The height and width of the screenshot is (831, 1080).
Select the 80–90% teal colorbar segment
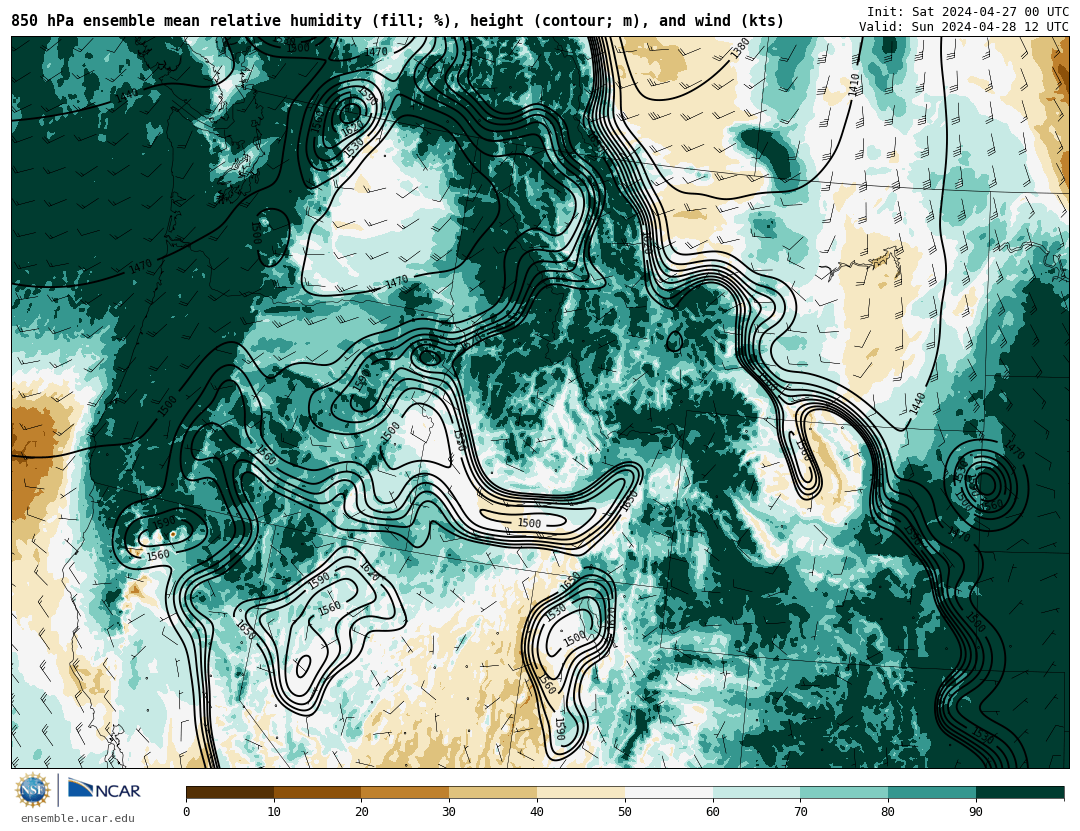point(932,792)
